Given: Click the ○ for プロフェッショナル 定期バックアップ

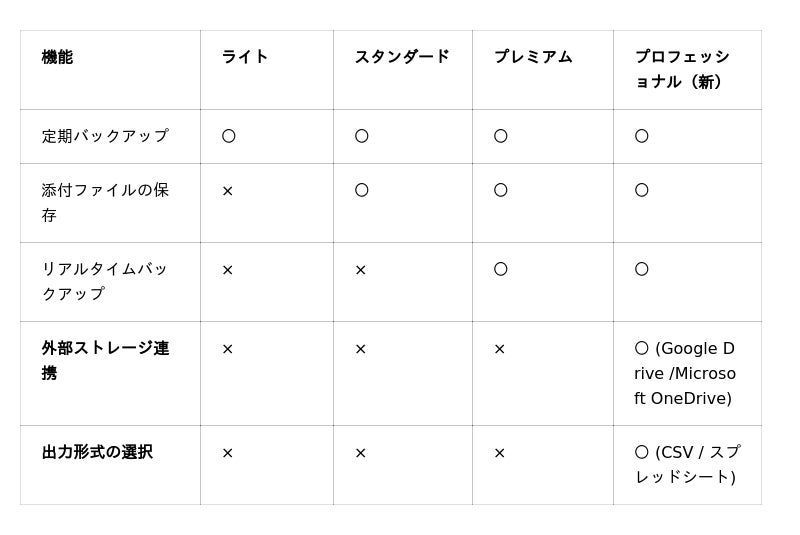Looking at the screenshot, I should pos(642,136).
